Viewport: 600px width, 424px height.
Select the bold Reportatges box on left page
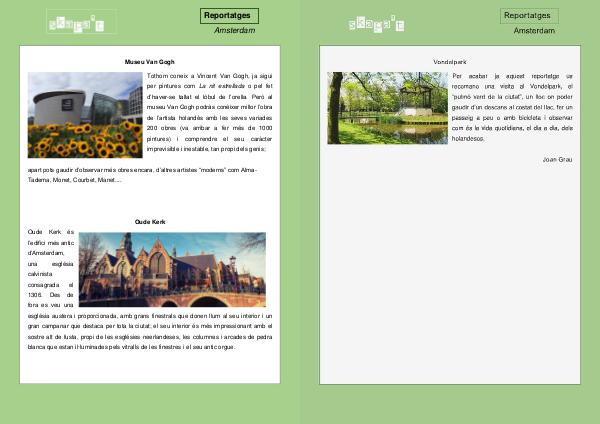pos(229,16)
